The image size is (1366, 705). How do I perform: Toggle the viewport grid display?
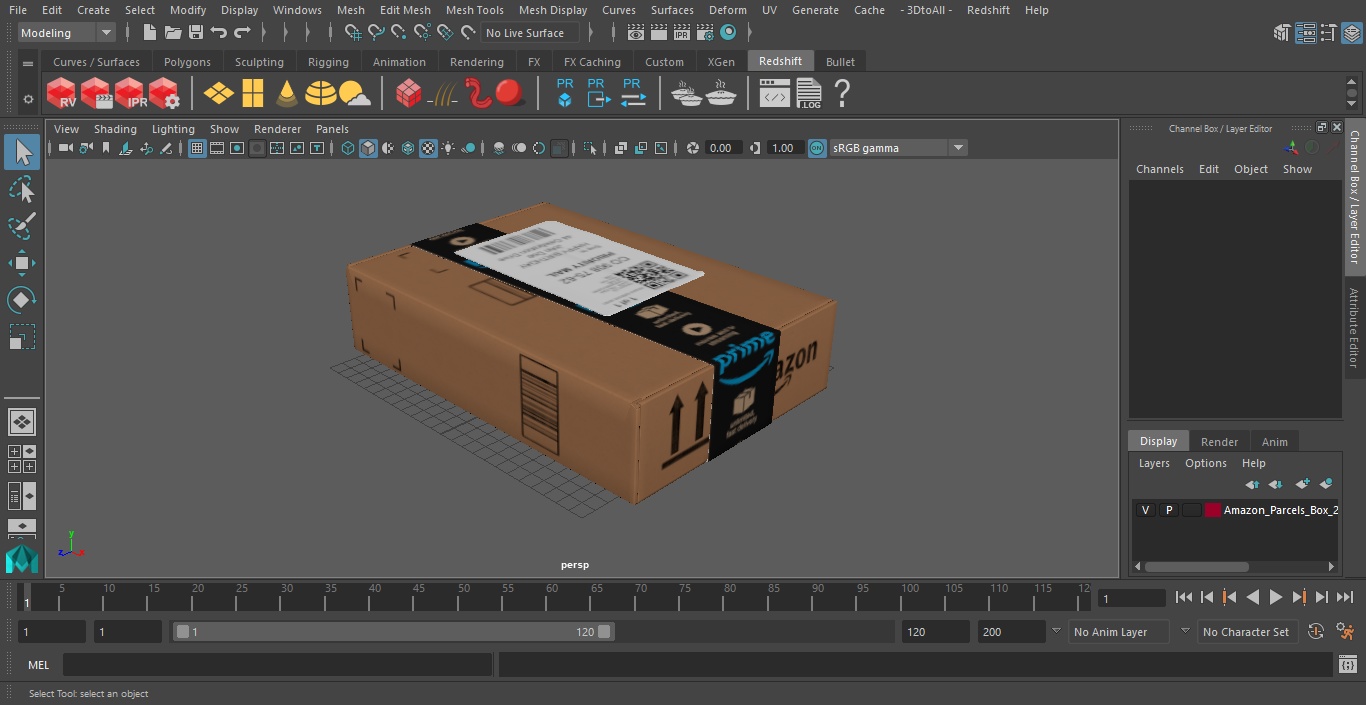[x=197, y=148]
